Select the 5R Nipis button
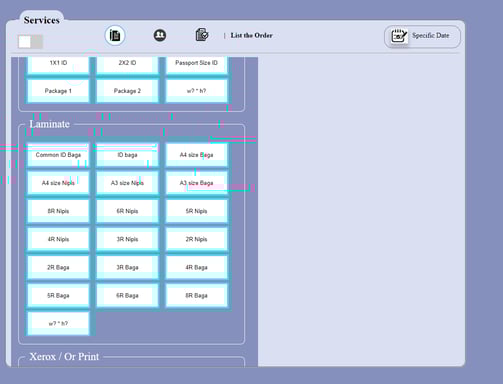This screenshot has width=503, height=384. point(197,211)
